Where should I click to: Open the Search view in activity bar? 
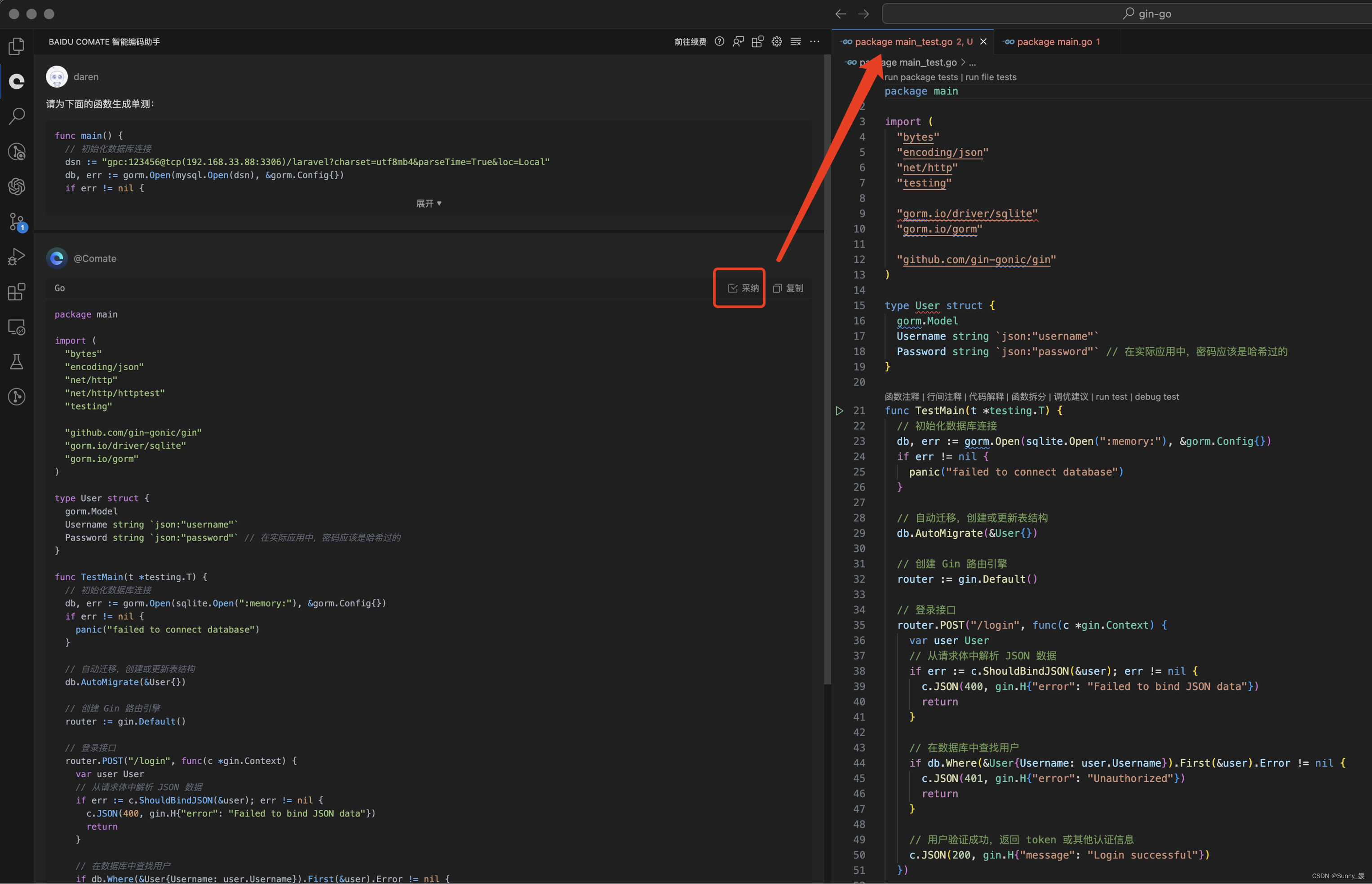17,116
